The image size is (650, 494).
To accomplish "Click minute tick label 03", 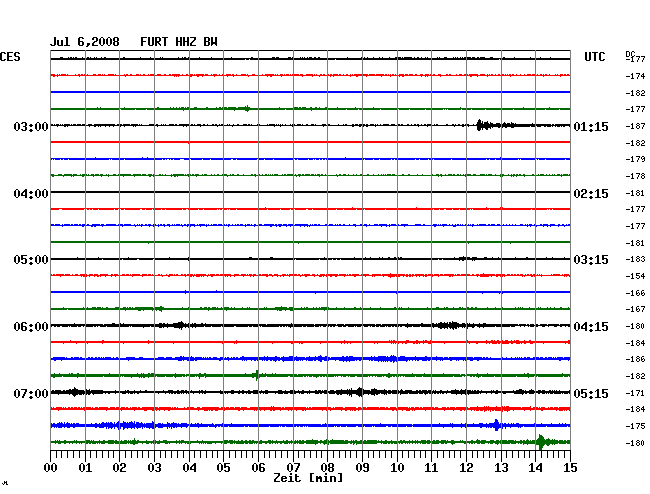I will 154,468.
